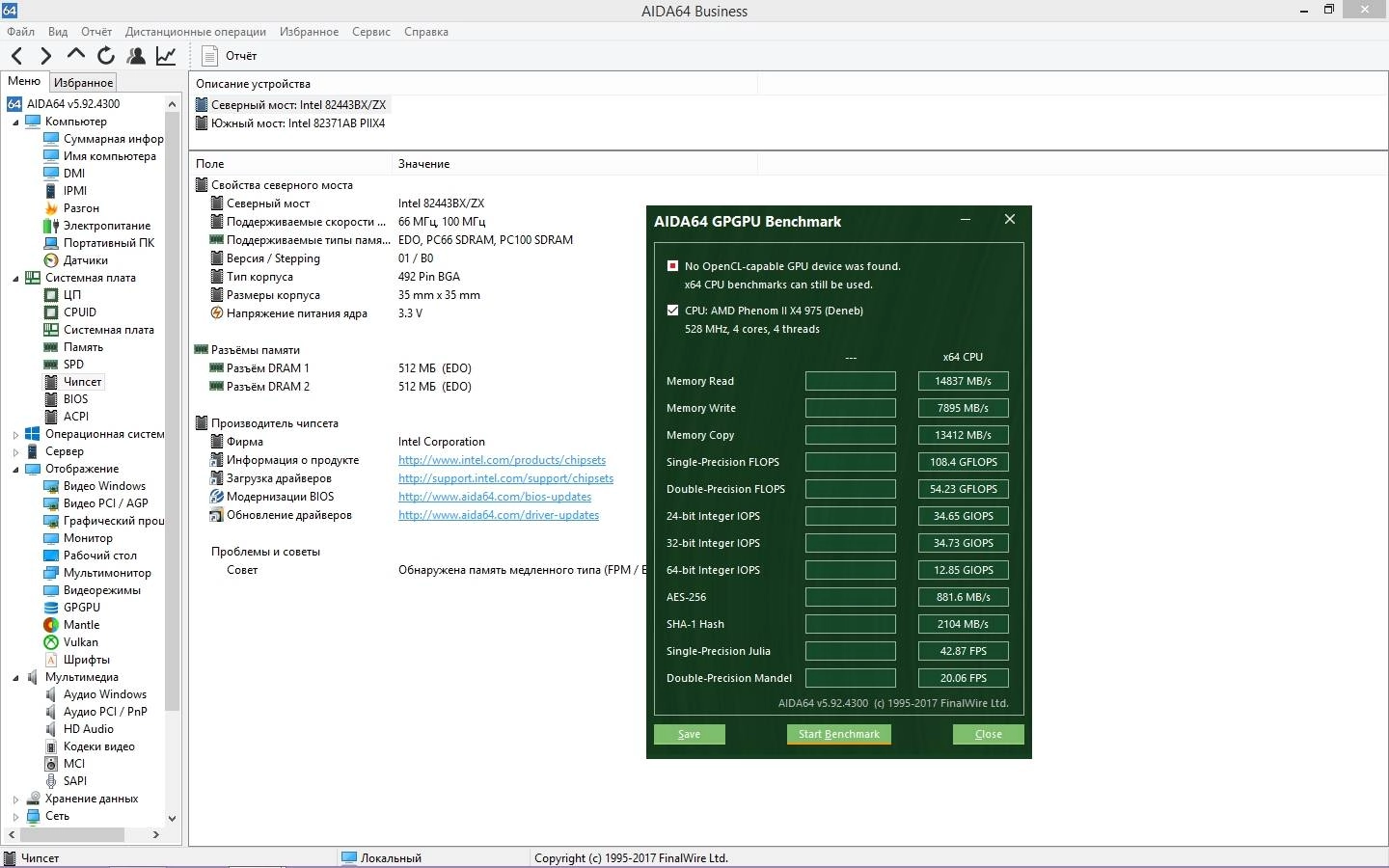1389x868 pixels.
Task: Select the GPGPU tree item
Action: [x=81, y=608]
